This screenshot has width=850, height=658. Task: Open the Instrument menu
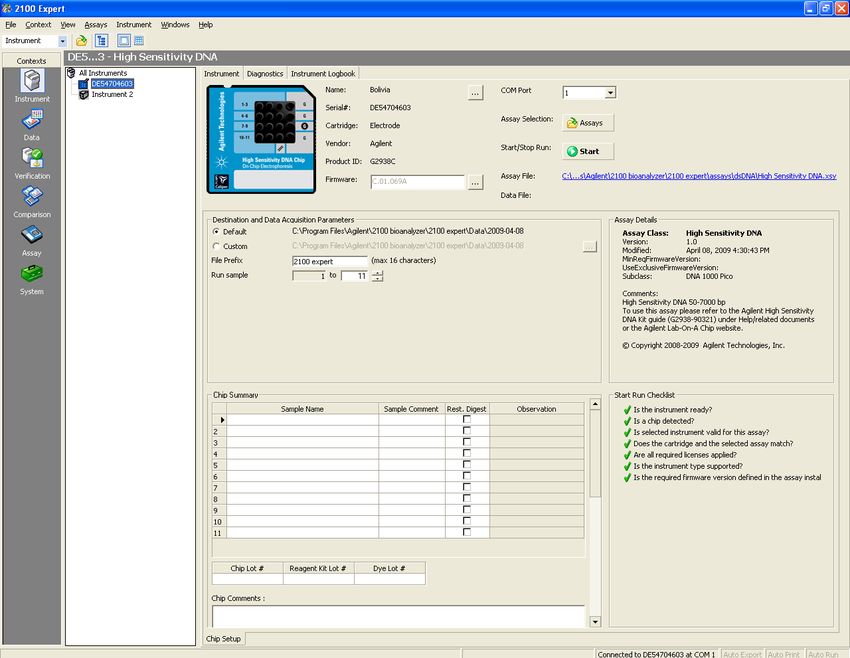tap(133, 25)
